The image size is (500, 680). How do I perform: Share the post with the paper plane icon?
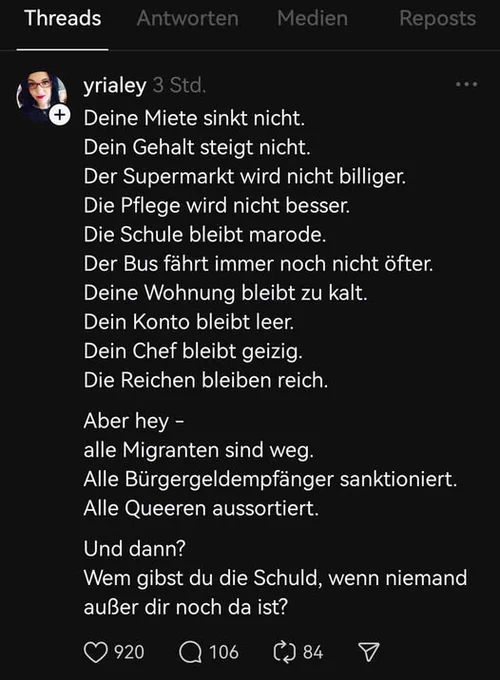tap(369, 652)
